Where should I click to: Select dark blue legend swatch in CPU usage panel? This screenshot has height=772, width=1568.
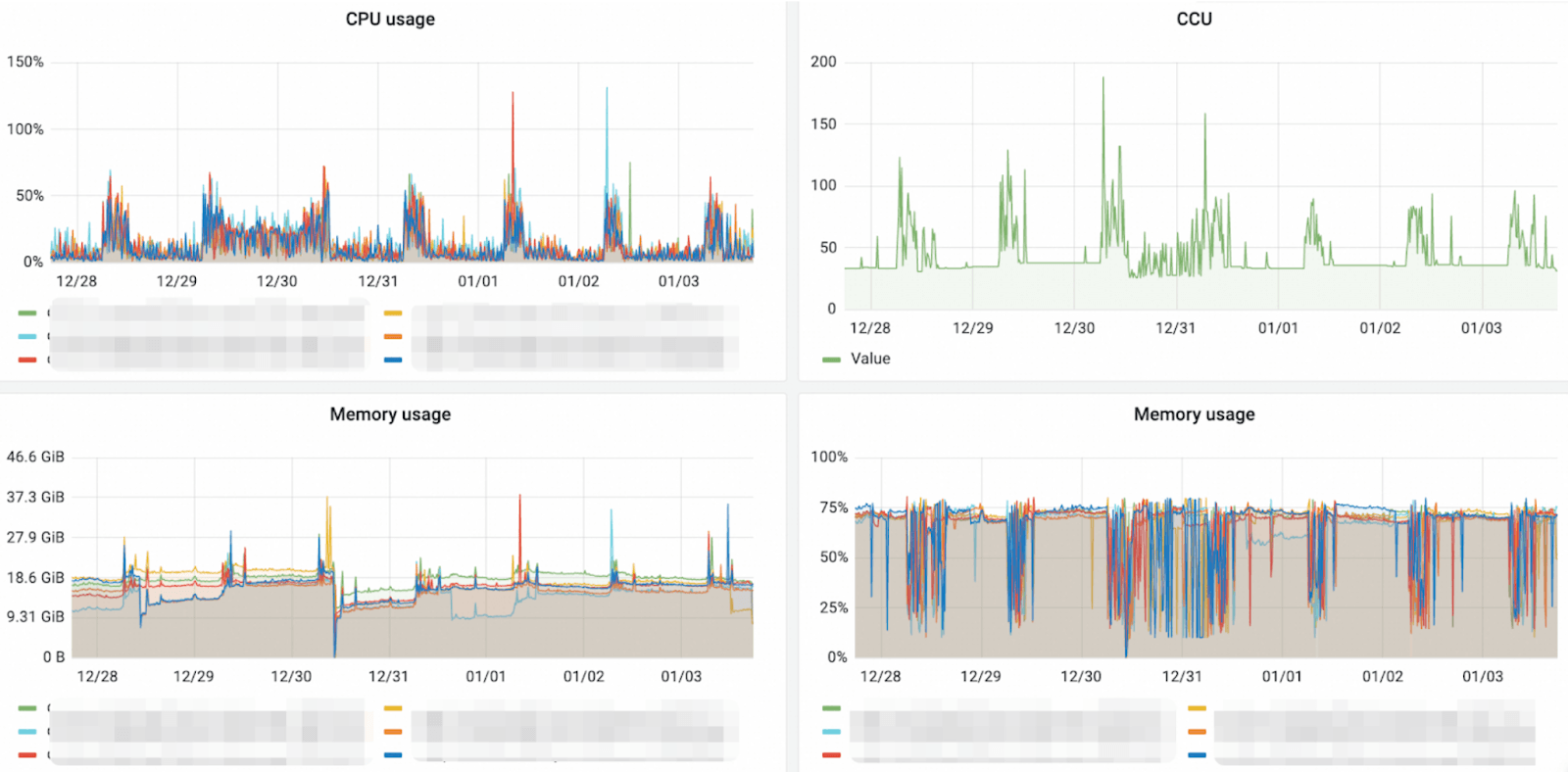point(393,360)
